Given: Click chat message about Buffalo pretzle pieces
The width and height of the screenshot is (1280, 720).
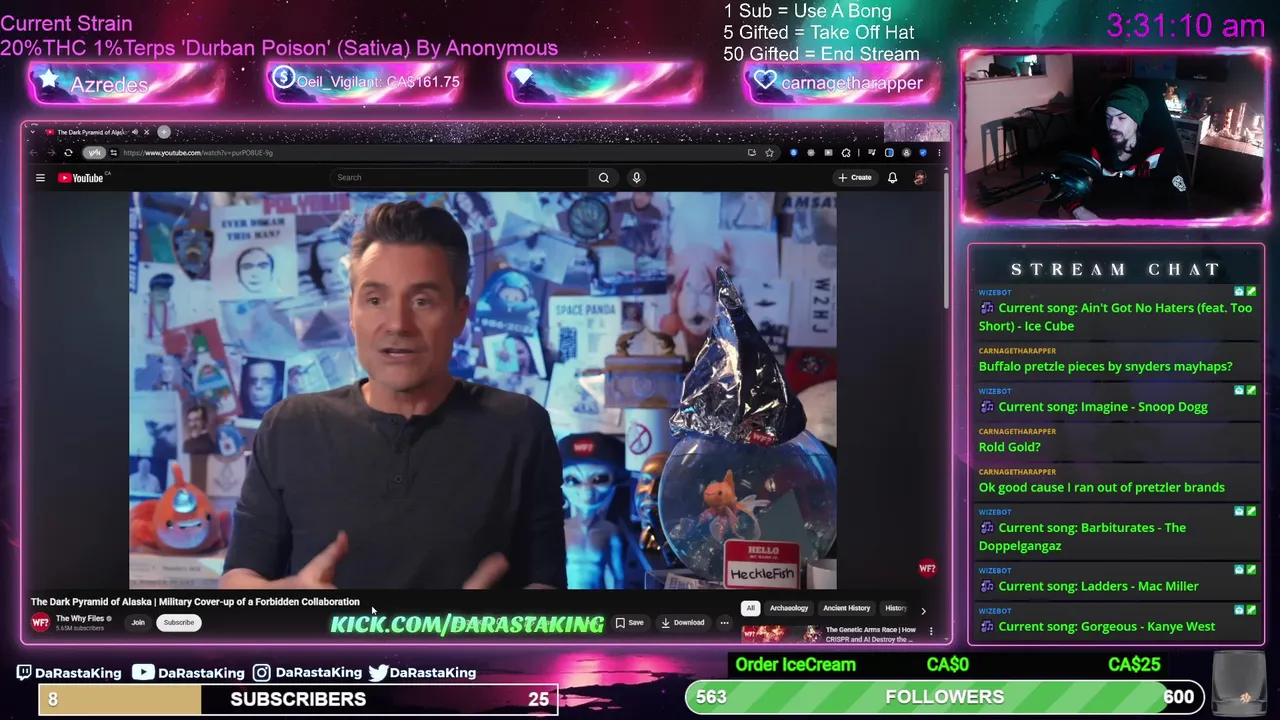Looking at the screenshot, I should [1106, 367].
